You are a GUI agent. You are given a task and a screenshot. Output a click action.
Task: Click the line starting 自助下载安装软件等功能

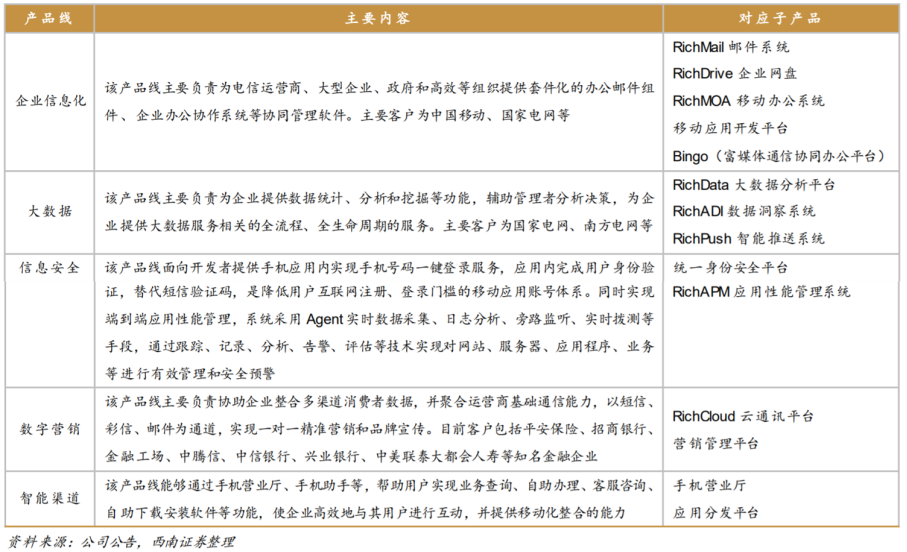pyautogui.click(x=365, y=513)
